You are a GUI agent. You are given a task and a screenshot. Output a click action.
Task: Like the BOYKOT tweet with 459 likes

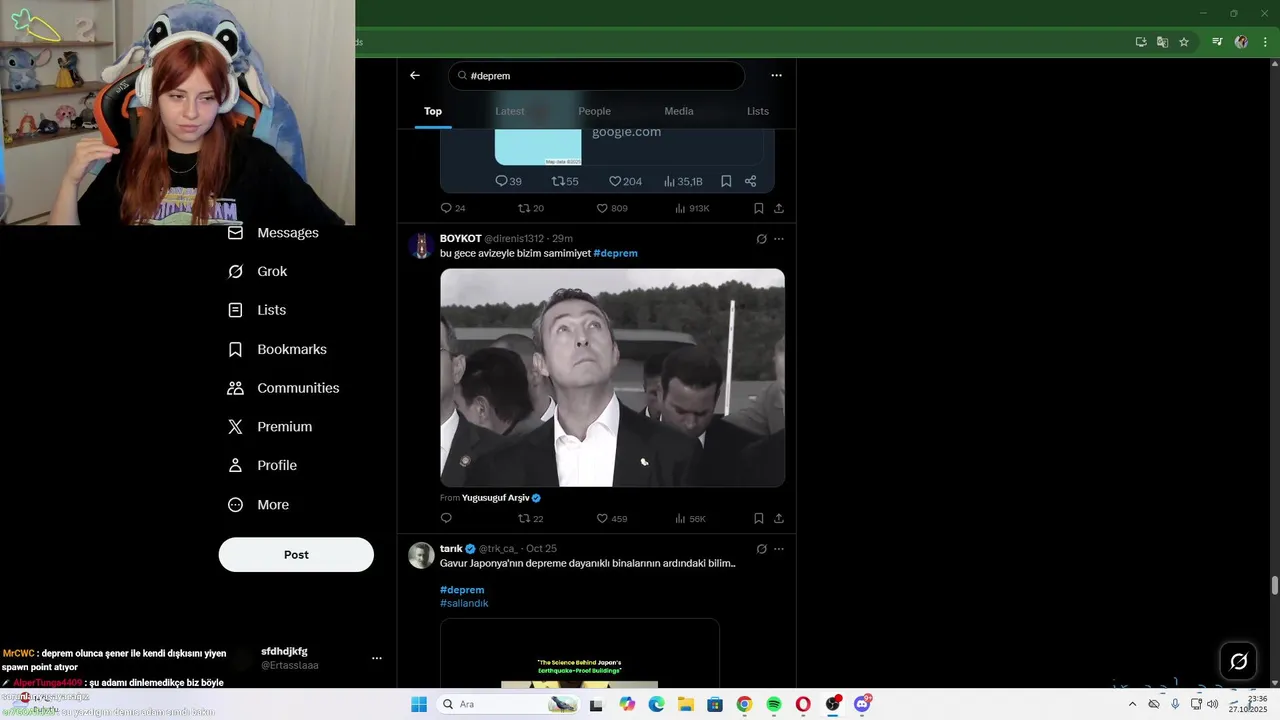pos(612,518)
